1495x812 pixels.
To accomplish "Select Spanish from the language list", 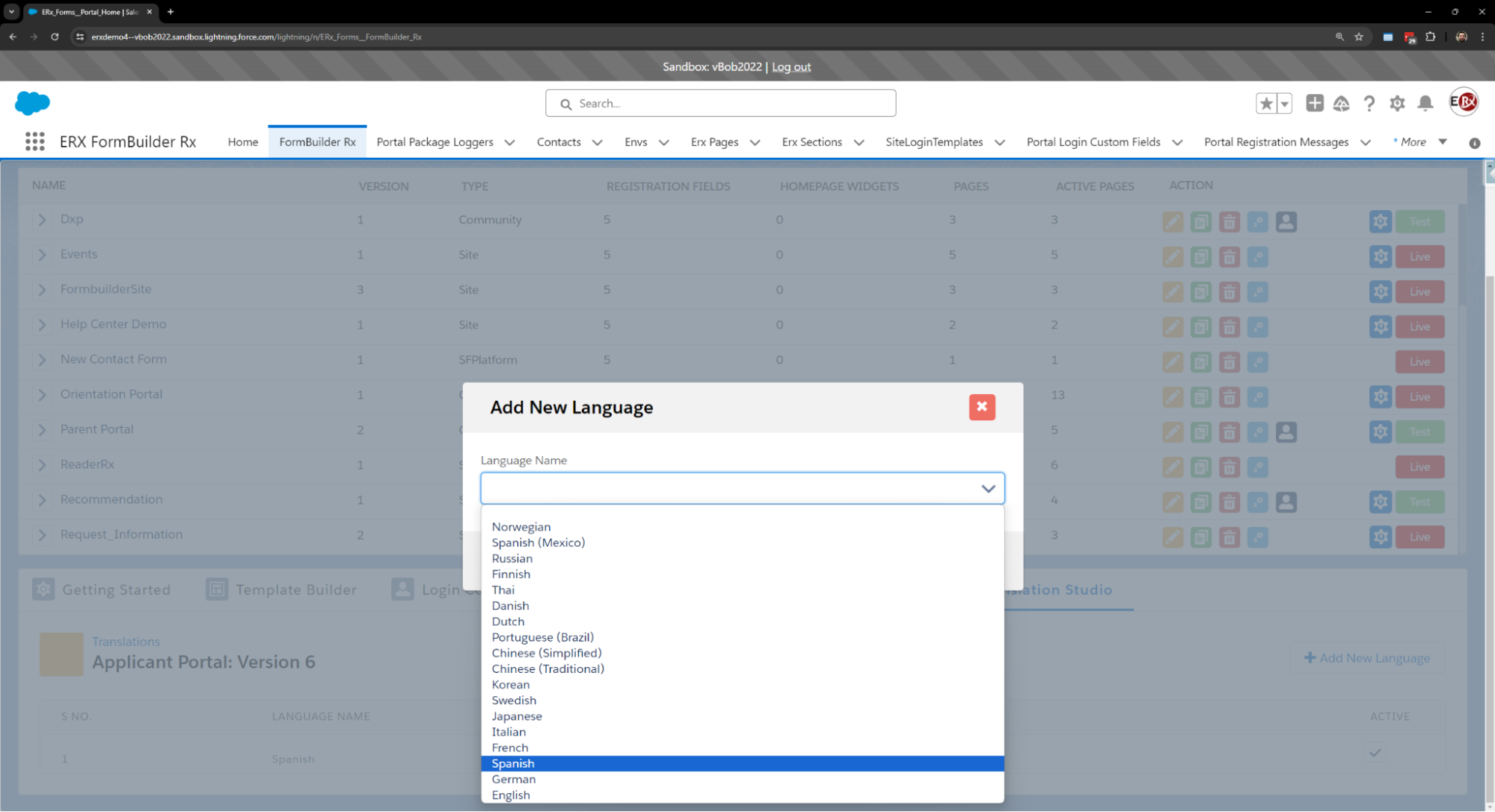I will tap(513, 763).
